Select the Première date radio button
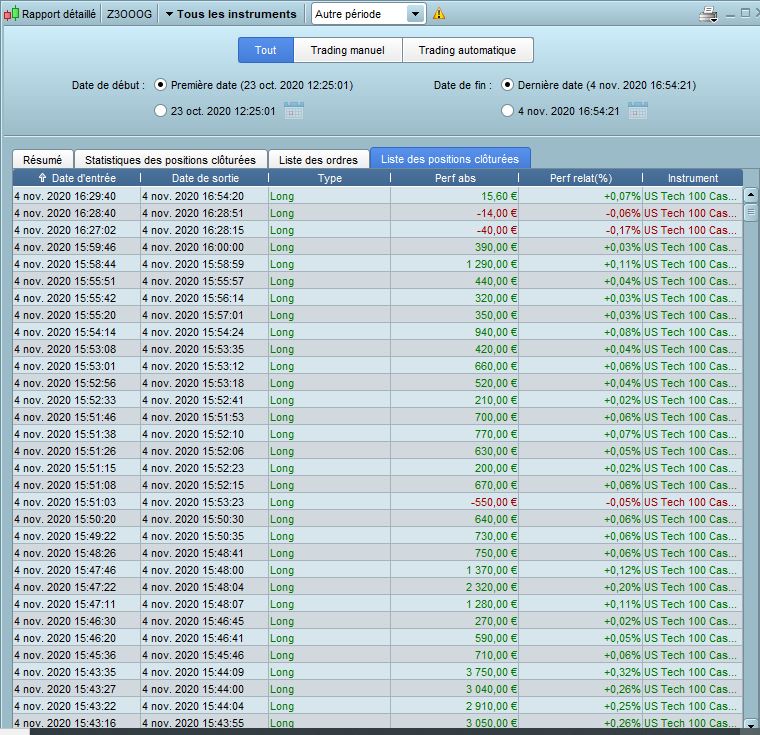Viewport: 760px width, 735px height. click(x=161, y=85)
